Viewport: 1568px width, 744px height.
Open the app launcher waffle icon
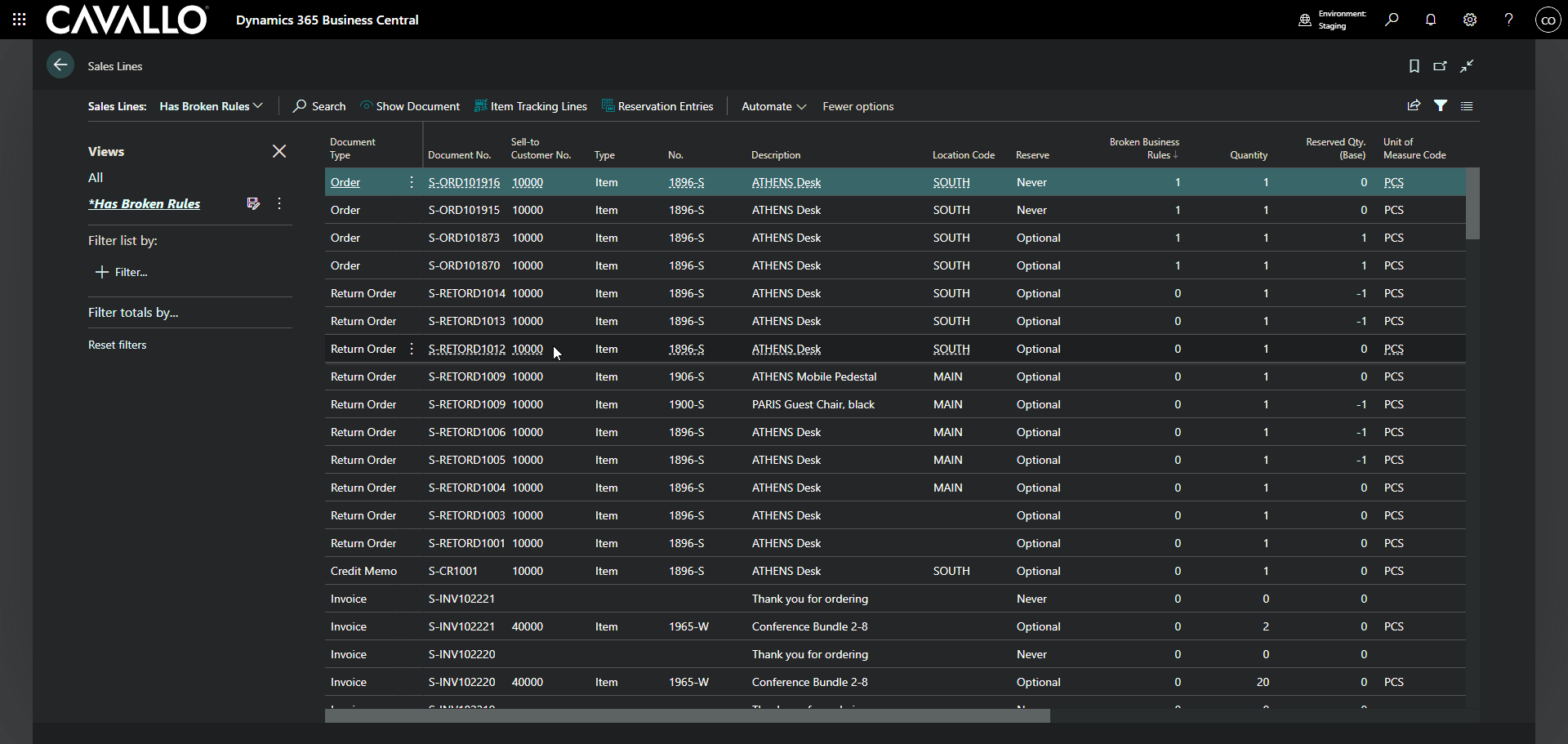(x=20, y=20)
